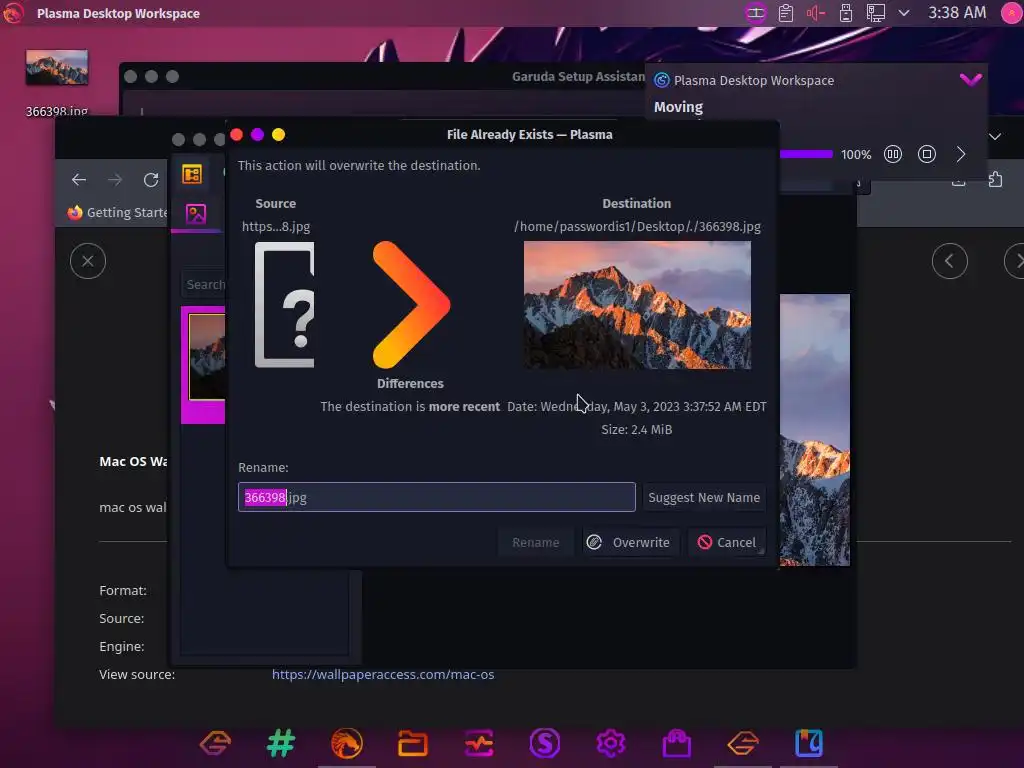This screenshot has height=768, width=1024.
Task: Click the Plasma logo icon in the notification header
Action: click(x=662, y=80)
